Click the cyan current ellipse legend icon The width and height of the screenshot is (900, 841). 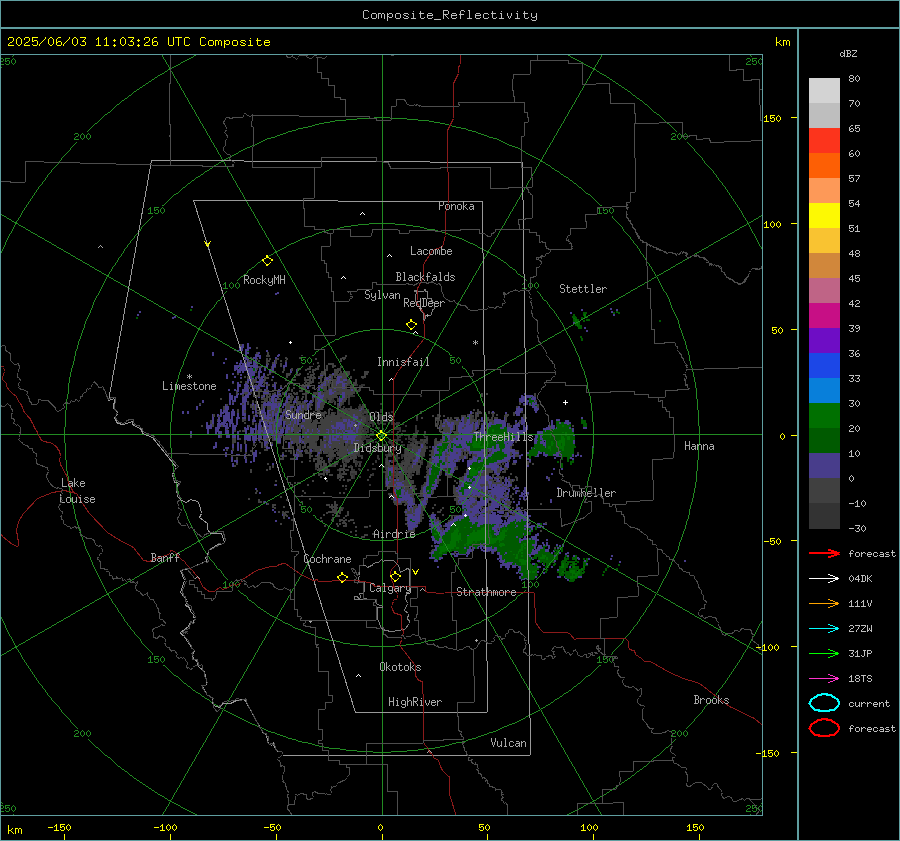824,703
